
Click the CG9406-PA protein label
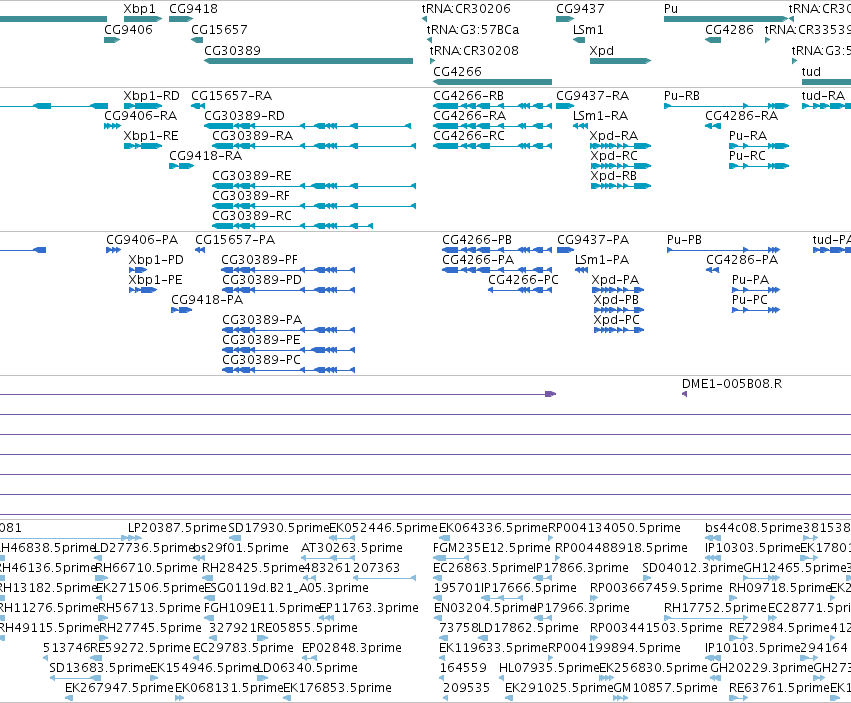(x=142, y=240)
